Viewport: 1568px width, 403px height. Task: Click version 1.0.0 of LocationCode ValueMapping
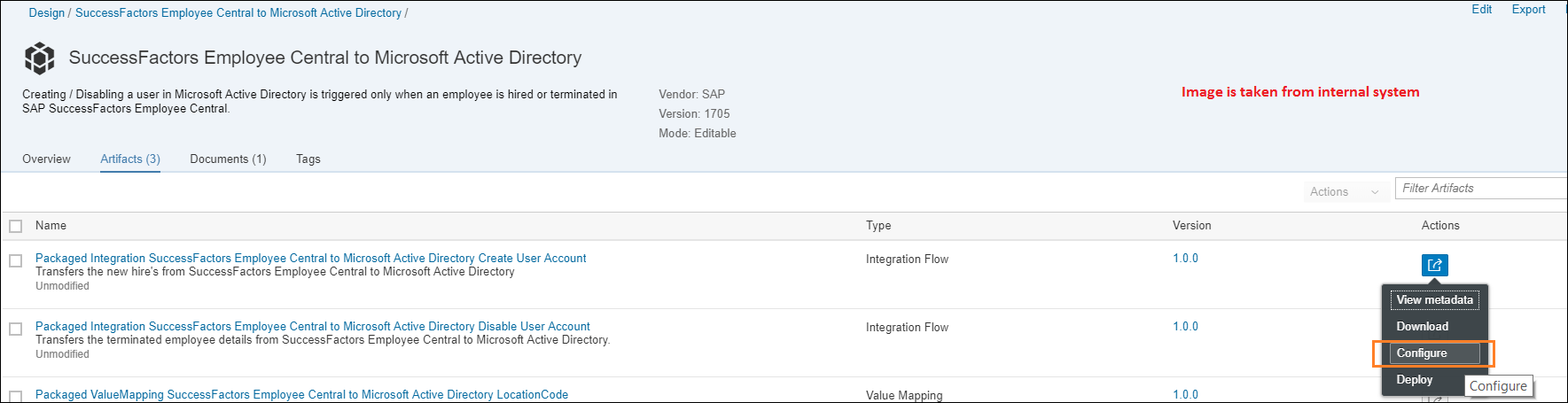coord(1185,394)
